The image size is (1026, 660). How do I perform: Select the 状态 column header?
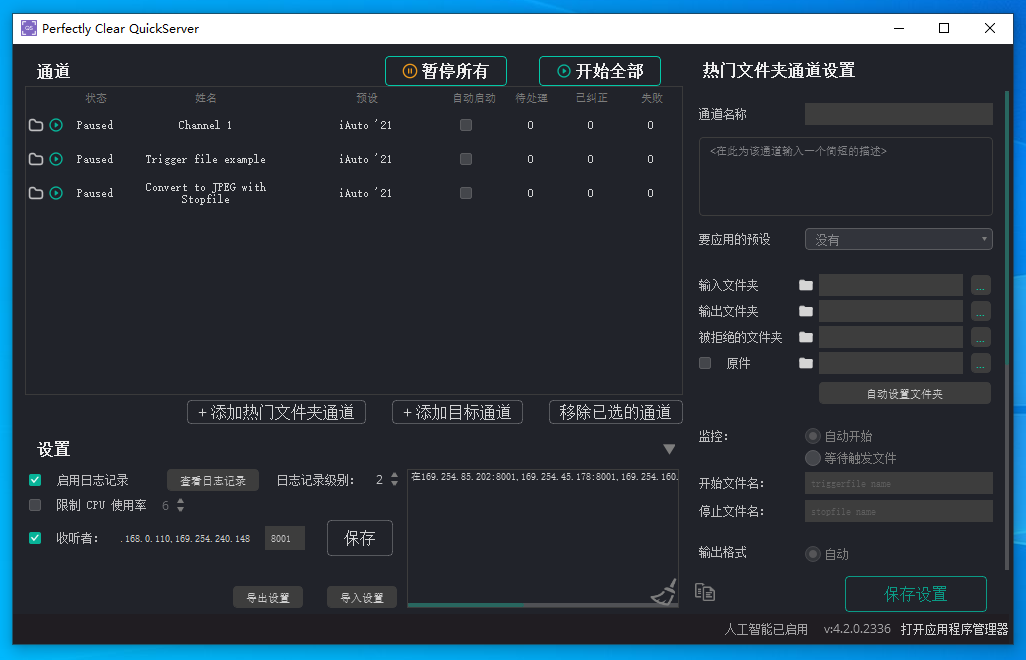point(95,98)
